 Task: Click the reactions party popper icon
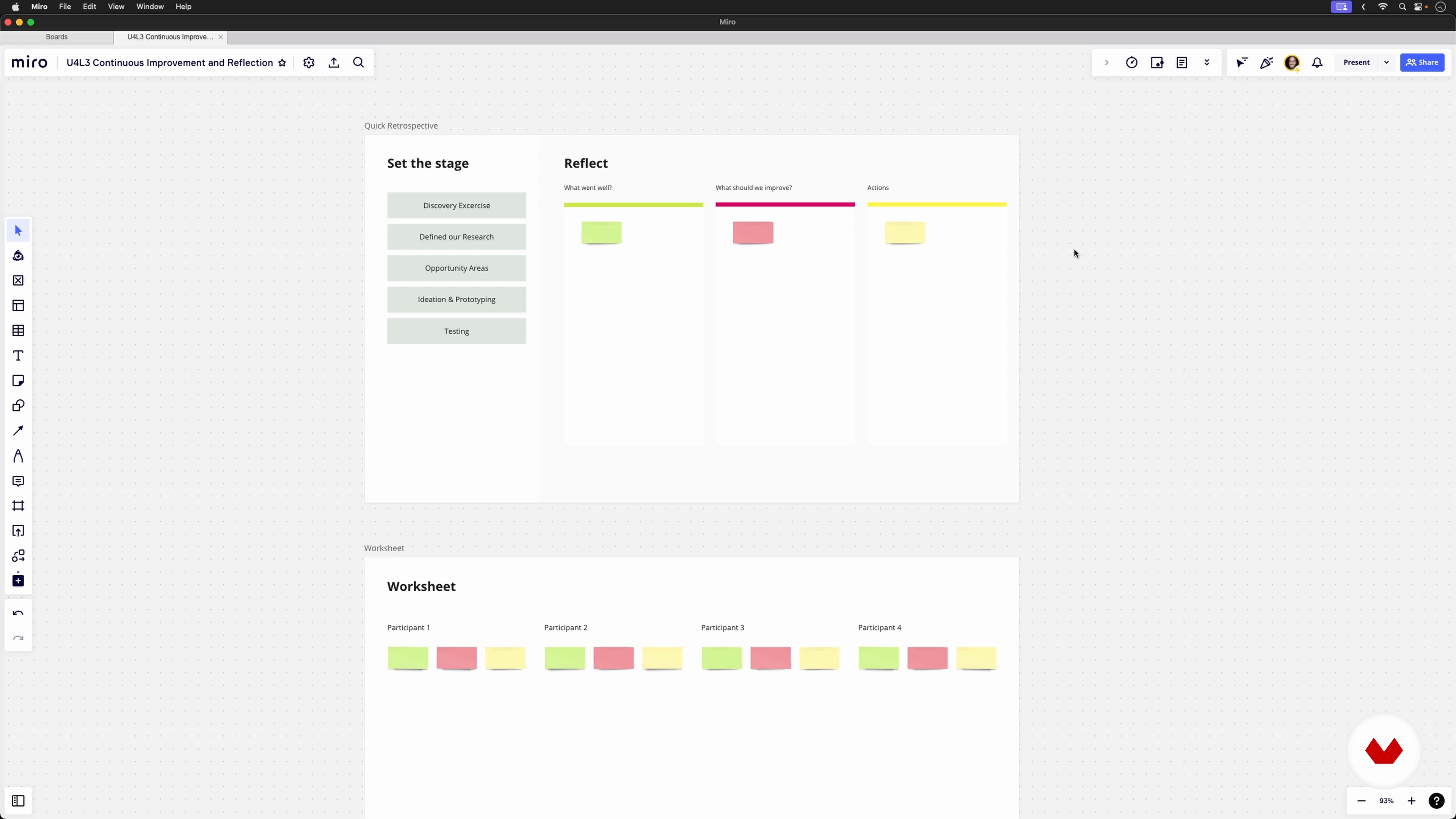pos(1267,63)
